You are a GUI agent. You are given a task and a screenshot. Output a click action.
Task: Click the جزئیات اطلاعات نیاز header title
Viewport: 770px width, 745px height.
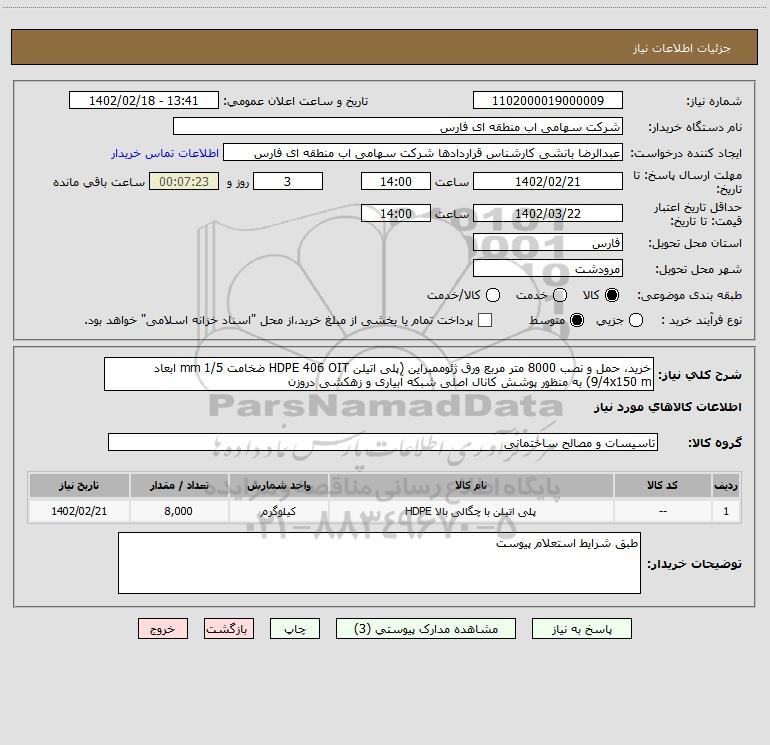[681, 48]
